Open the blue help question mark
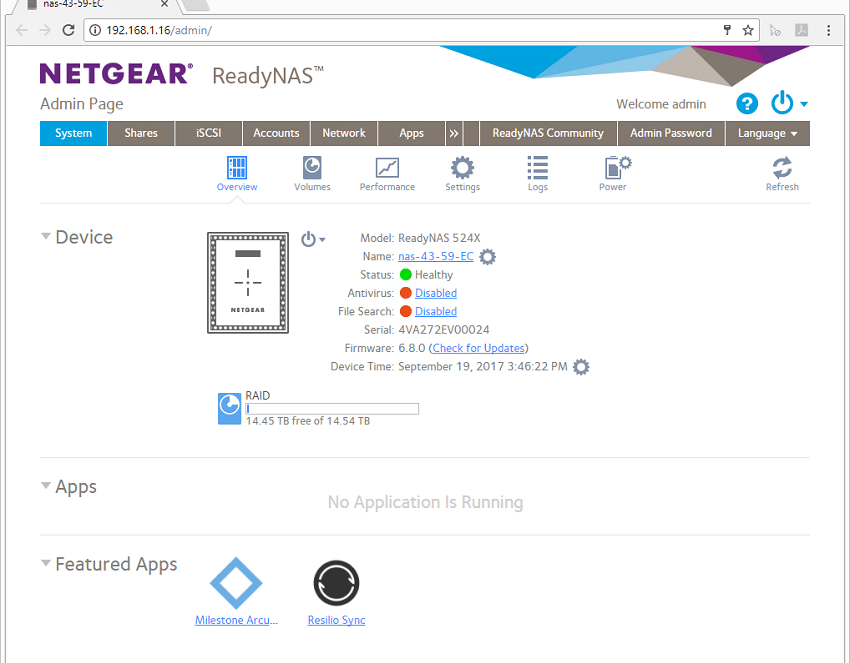 pos(746,103)
